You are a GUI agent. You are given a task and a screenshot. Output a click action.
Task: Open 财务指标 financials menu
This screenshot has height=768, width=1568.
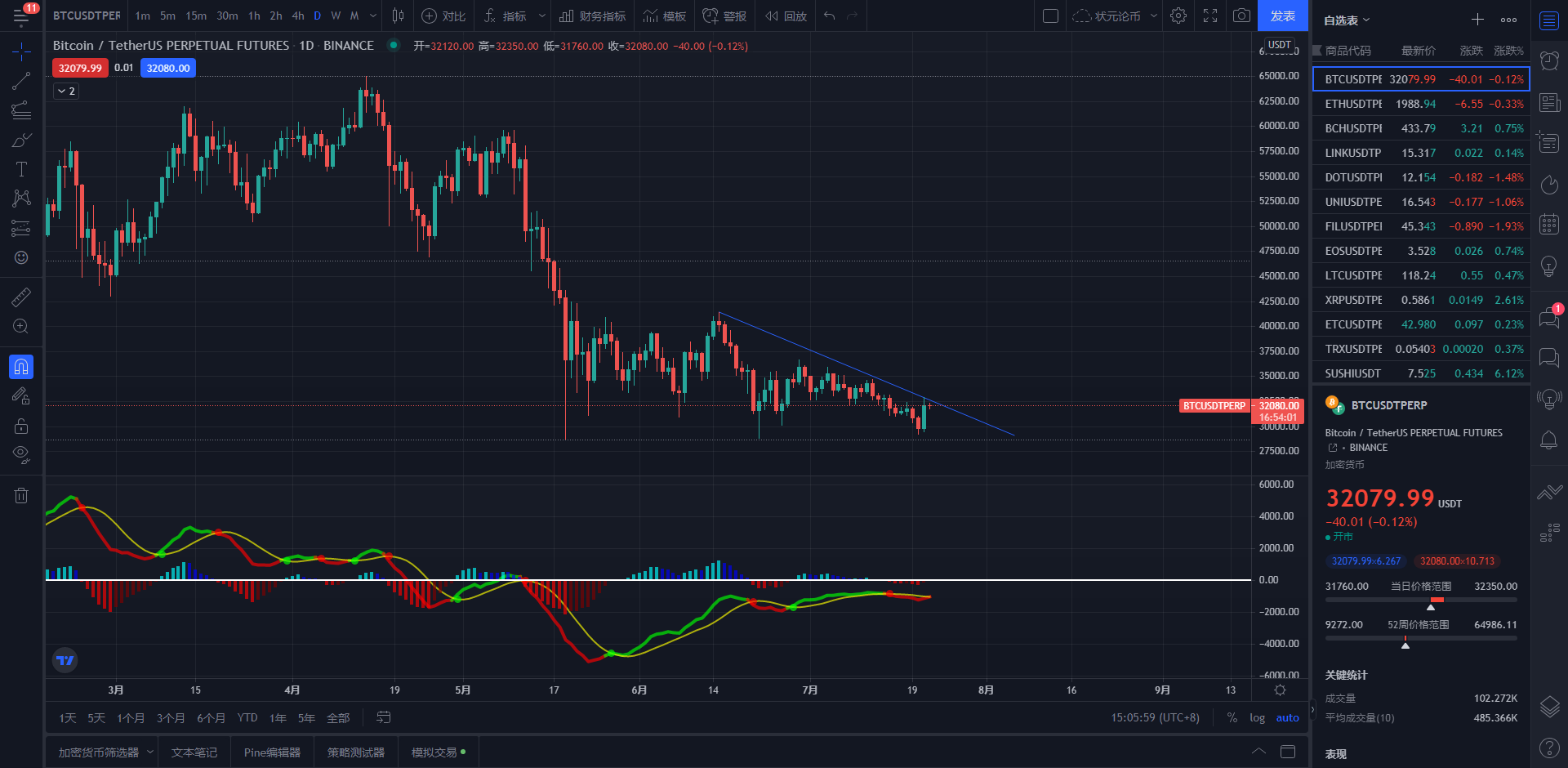tap(593, 16)
